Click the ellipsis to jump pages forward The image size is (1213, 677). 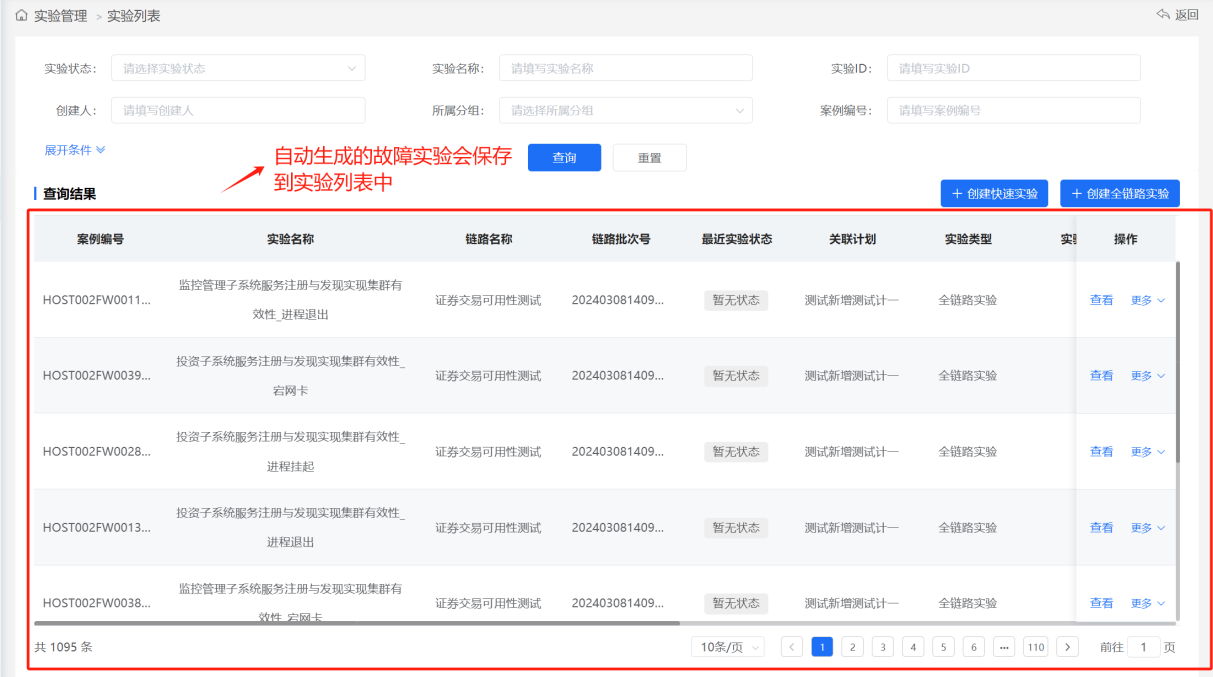click(1004, 647)
